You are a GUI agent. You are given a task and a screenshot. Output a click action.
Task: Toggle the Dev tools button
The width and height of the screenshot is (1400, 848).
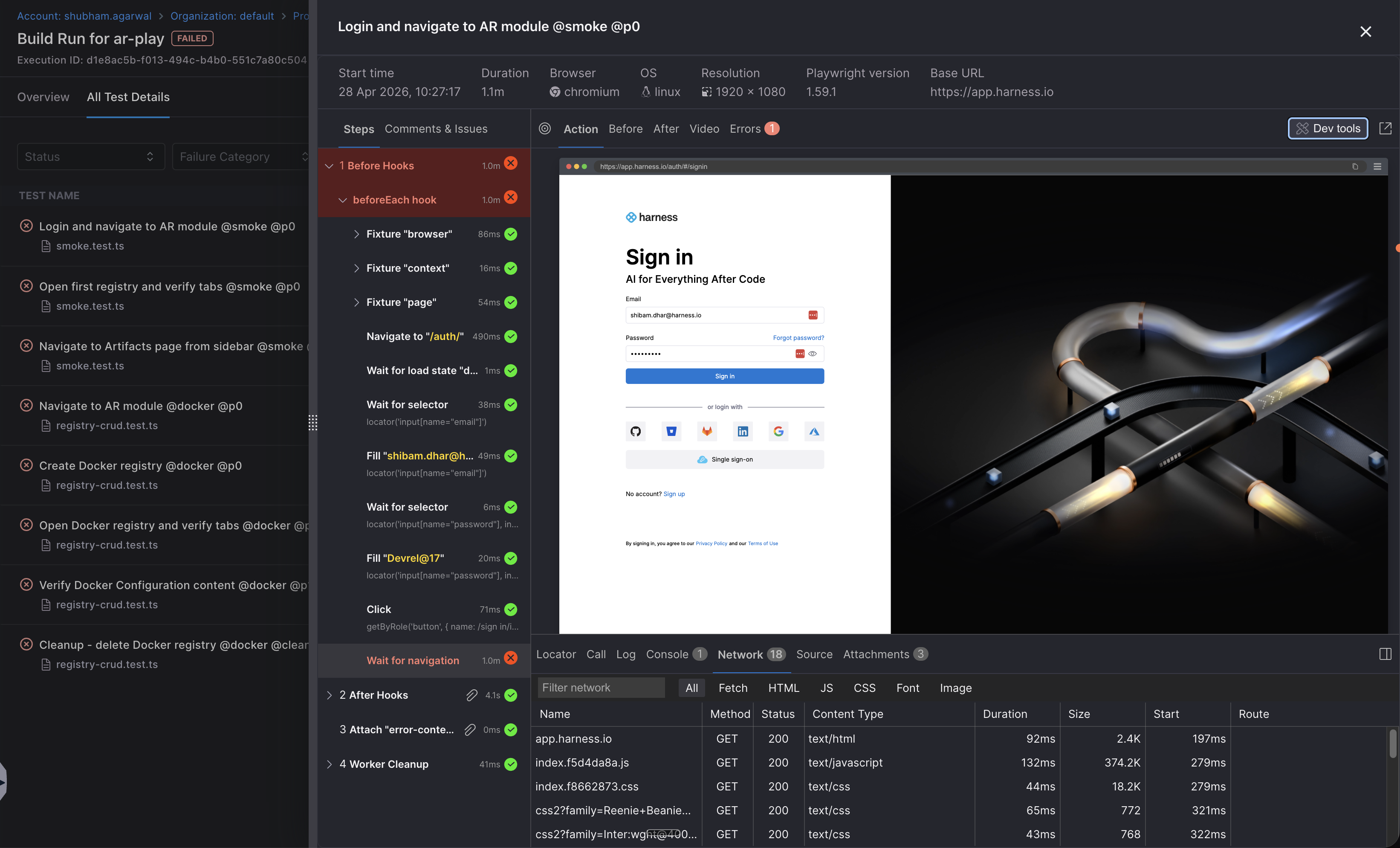1328,128
